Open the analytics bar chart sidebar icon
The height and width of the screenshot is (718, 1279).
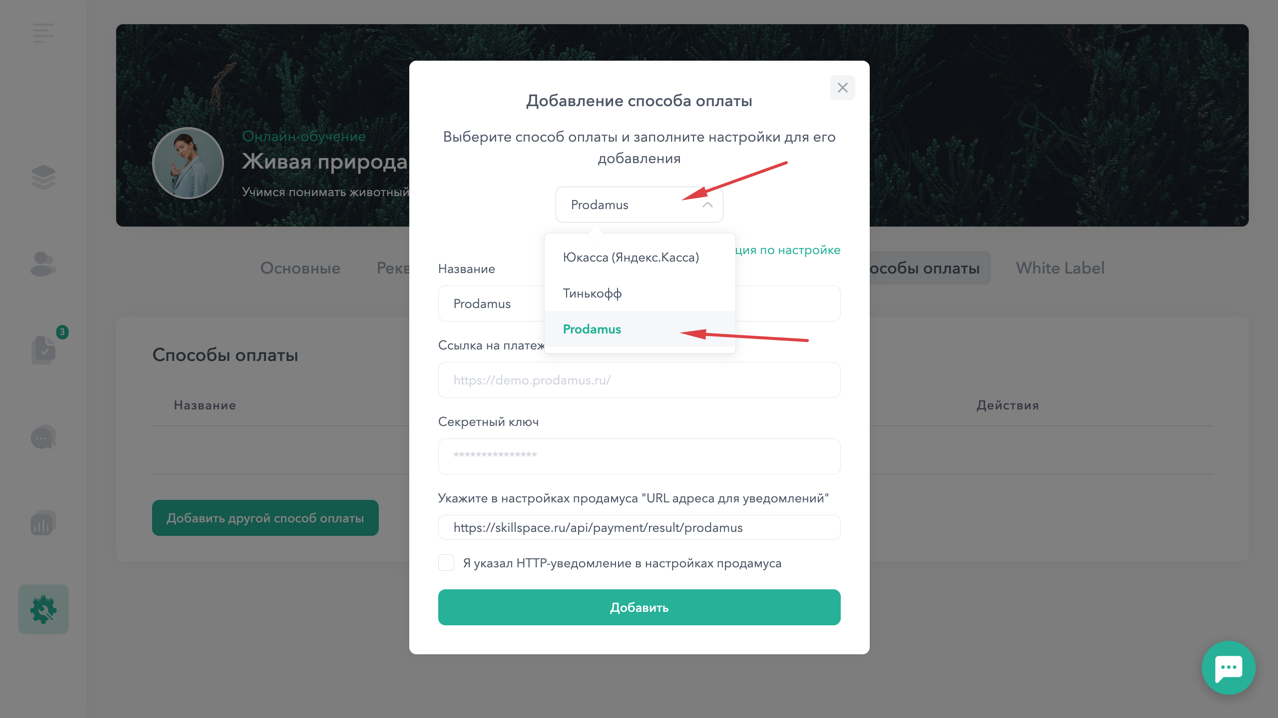point(43,523)
